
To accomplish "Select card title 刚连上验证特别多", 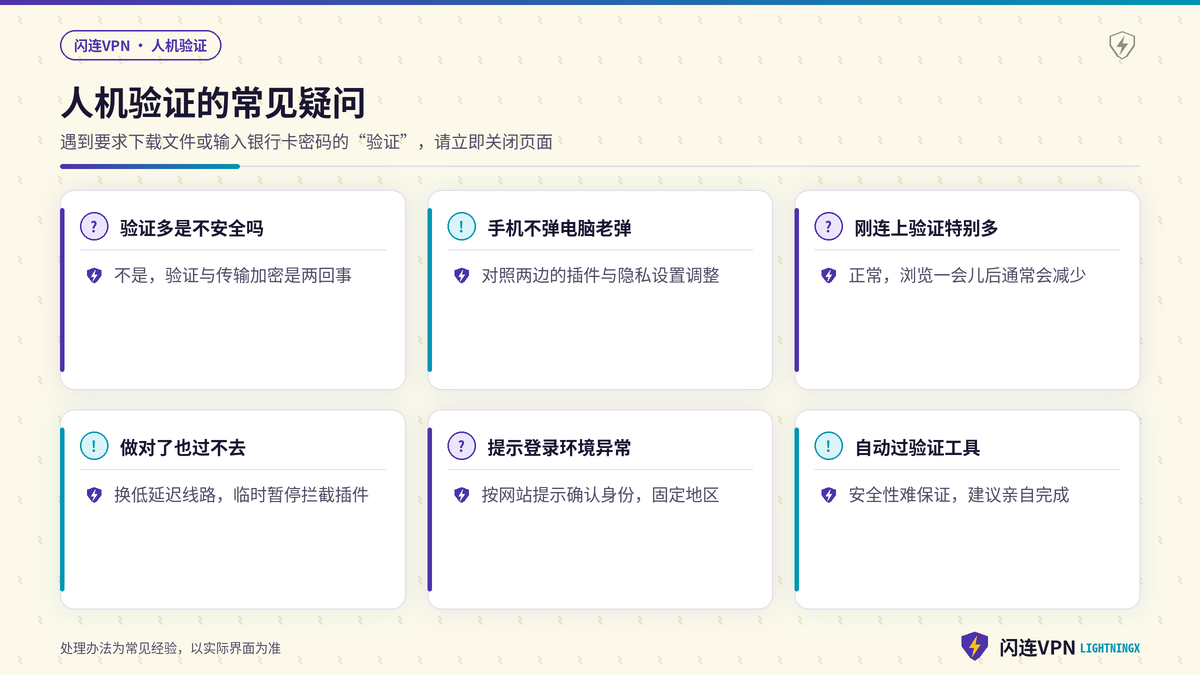I will pos(926,228).
